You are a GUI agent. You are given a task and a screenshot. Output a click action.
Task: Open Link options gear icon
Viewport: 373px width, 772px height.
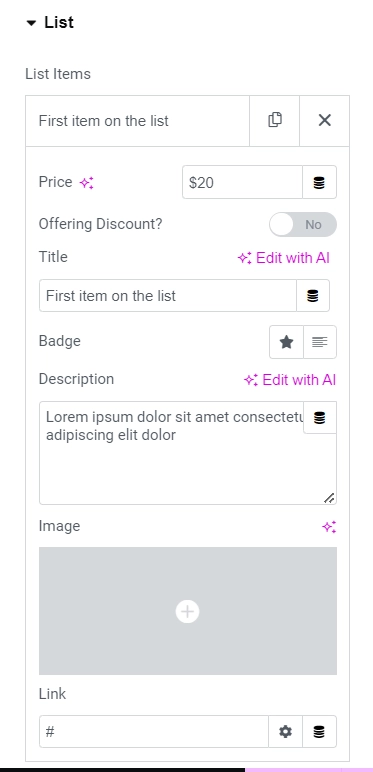coord(285,732)
